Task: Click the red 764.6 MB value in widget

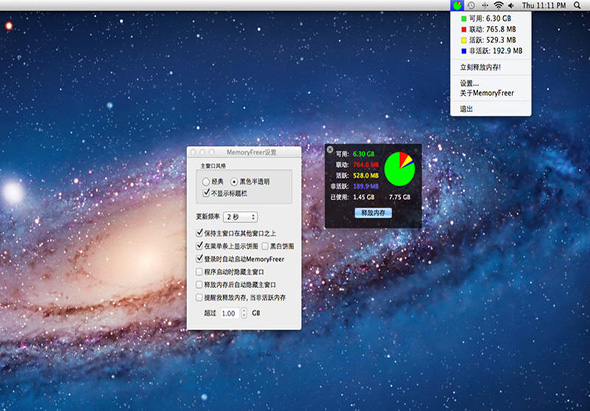Action: point(366,165)
